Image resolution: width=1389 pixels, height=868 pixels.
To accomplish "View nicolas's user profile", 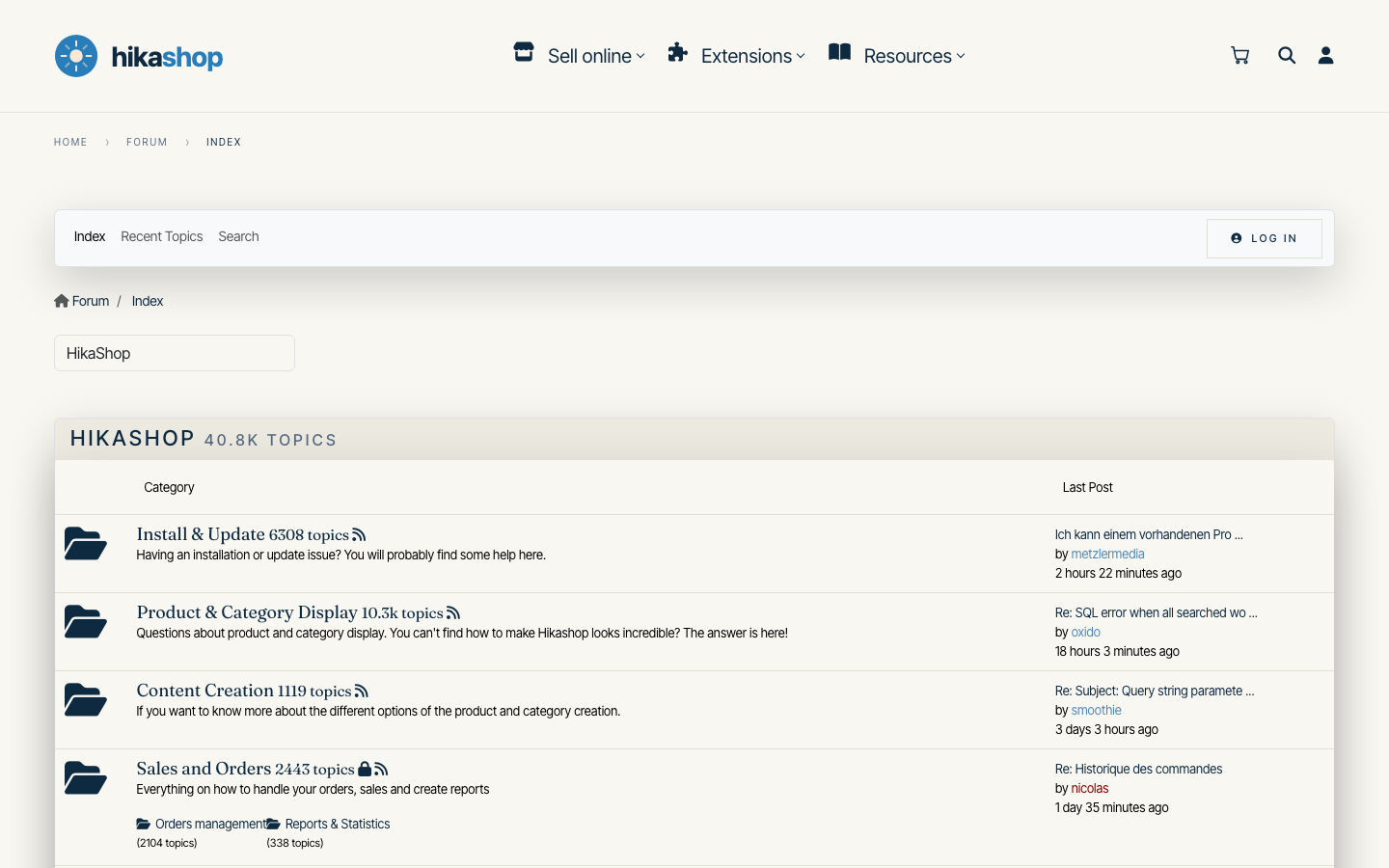I will [x=1090, y=788].
